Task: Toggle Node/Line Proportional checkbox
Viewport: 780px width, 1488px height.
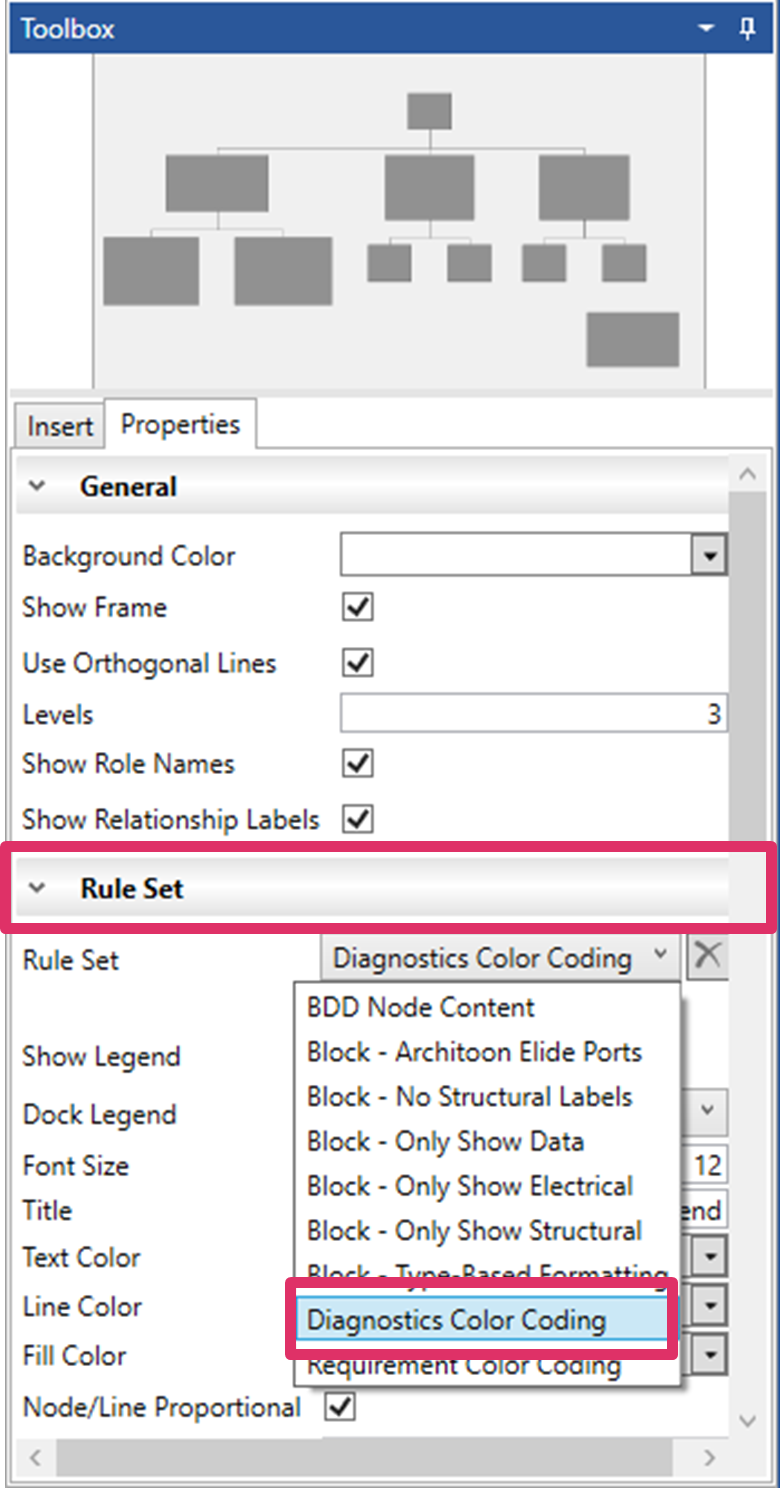Action: 341,1407
